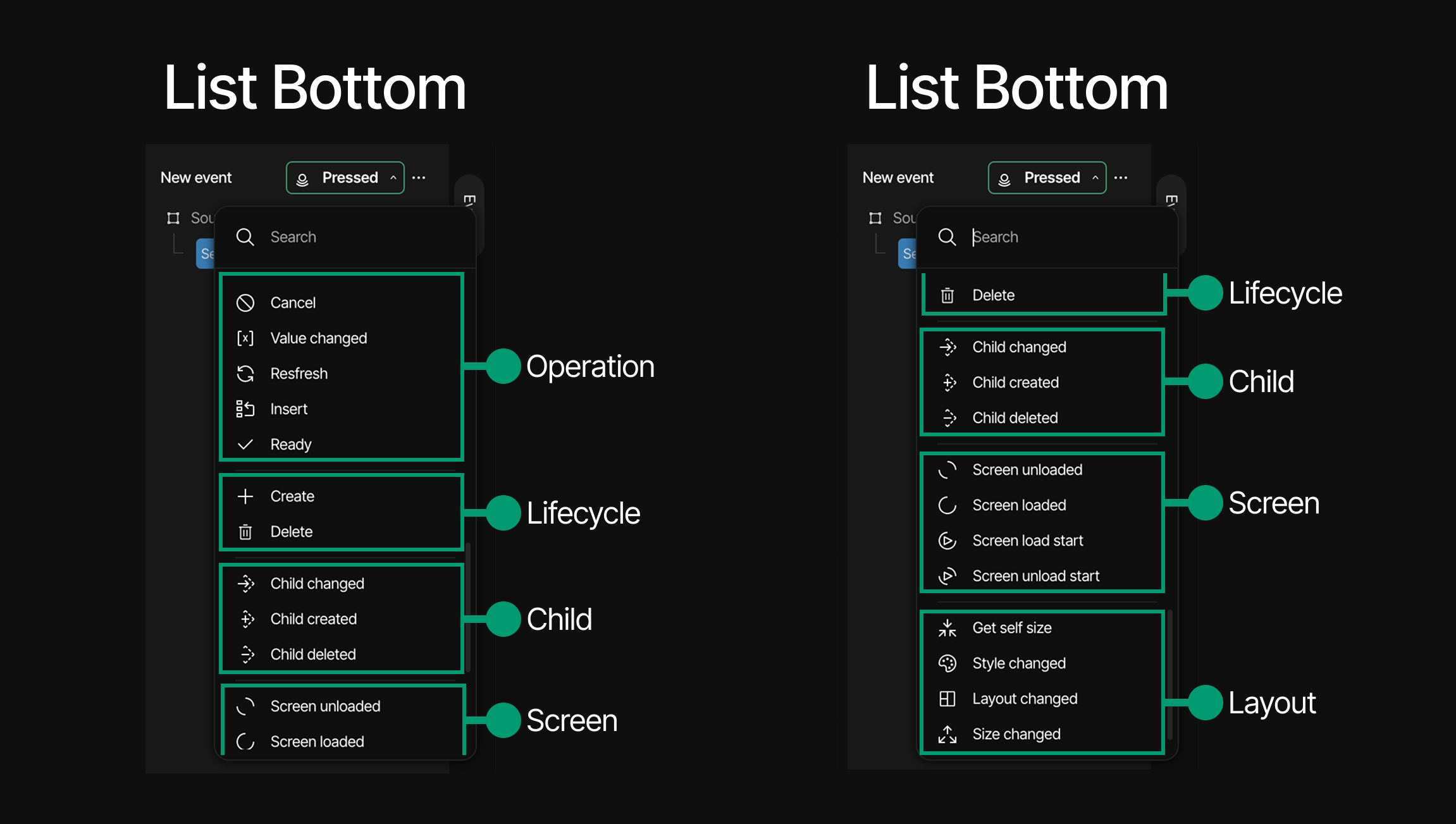Click the Size changed expand icon
Screen dimensions: 1456x824
[x=947, y=734]
